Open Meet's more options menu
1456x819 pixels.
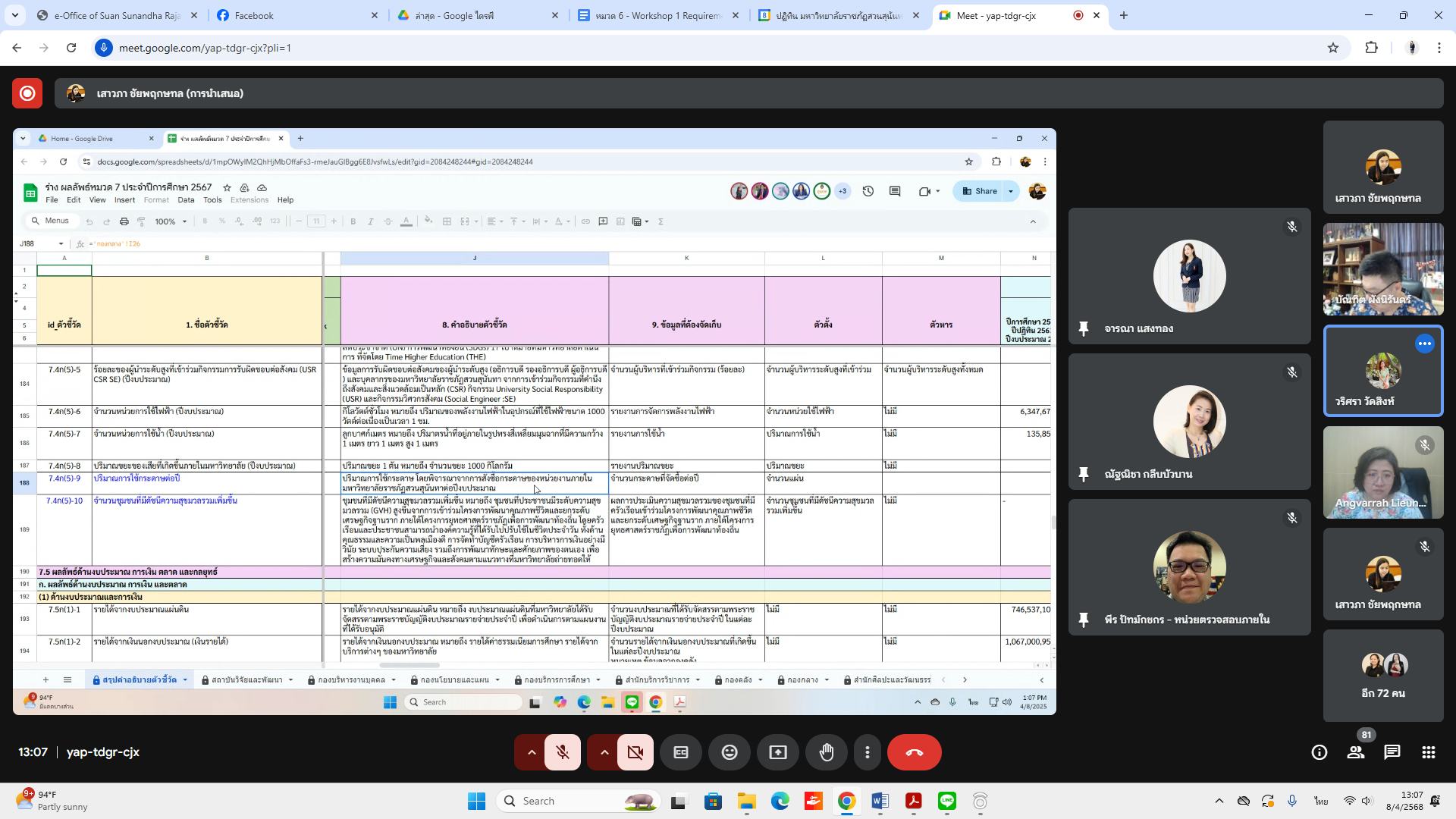868,752
